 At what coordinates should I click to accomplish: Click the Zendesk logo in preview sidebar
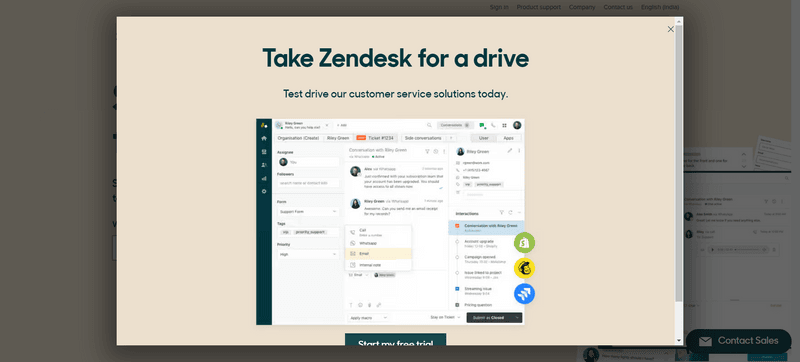tap(264, 125)
